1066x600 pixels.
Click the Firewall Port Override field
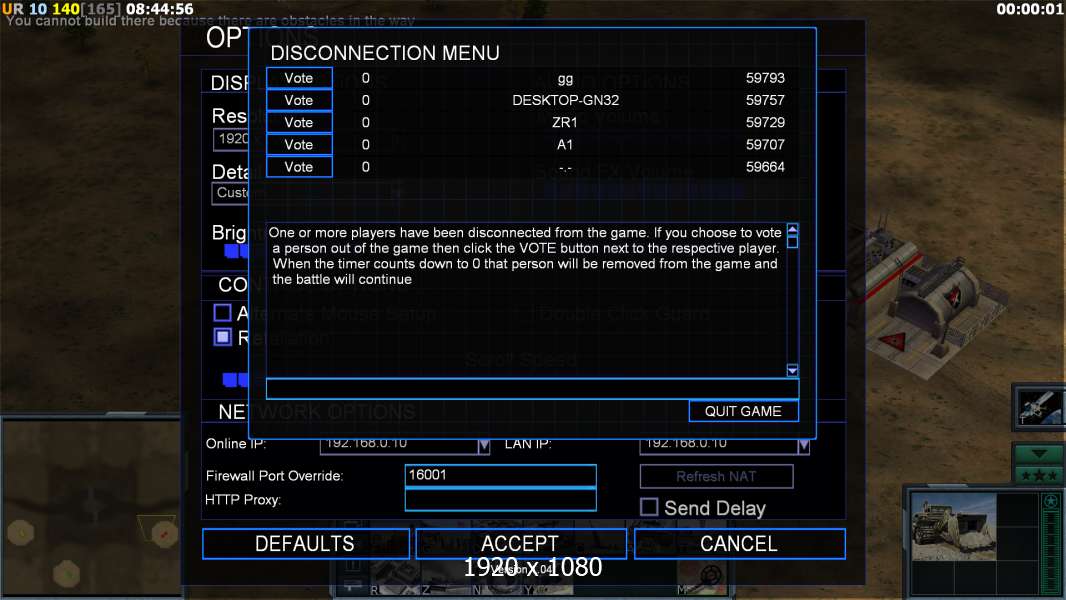(x=500, y=476)
